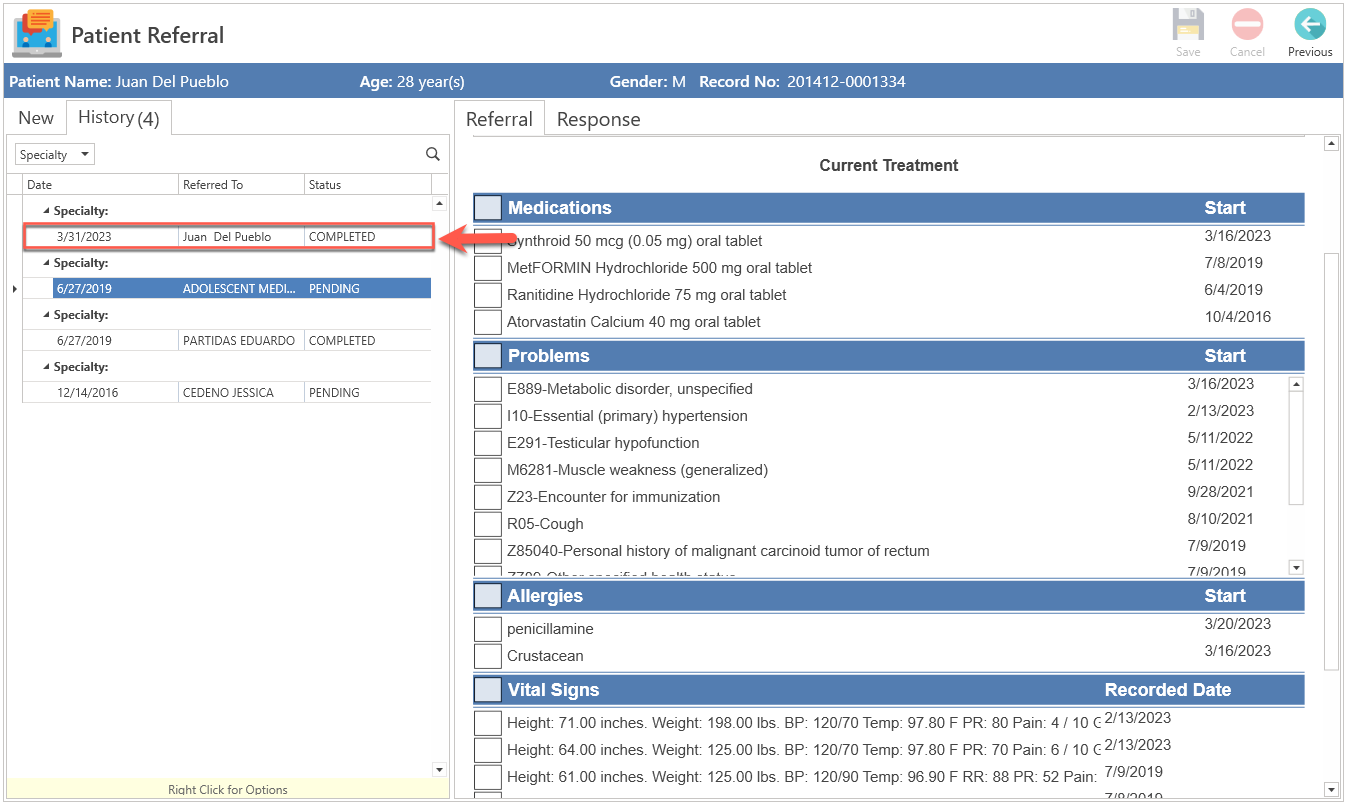This screenshot has height=807, width=1349.
Task: Click the Patient Referral app logo
Action: [x=36, y=33]
